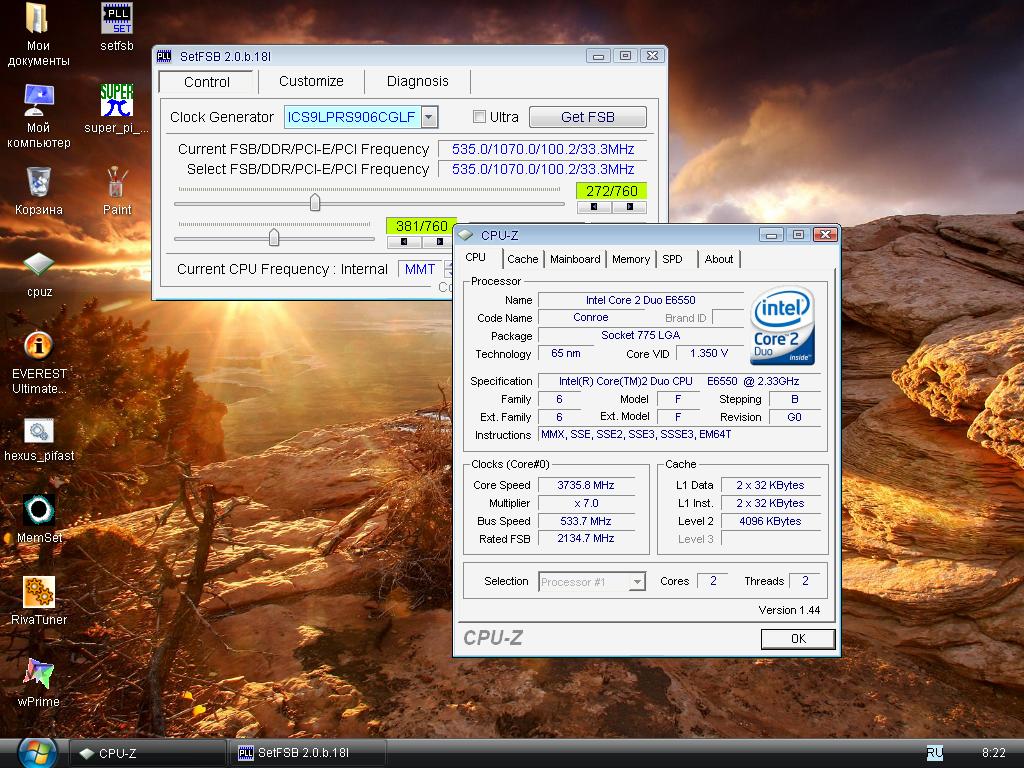
Task: Click right arrow under the 272/760 value
Action: [630, 207]
